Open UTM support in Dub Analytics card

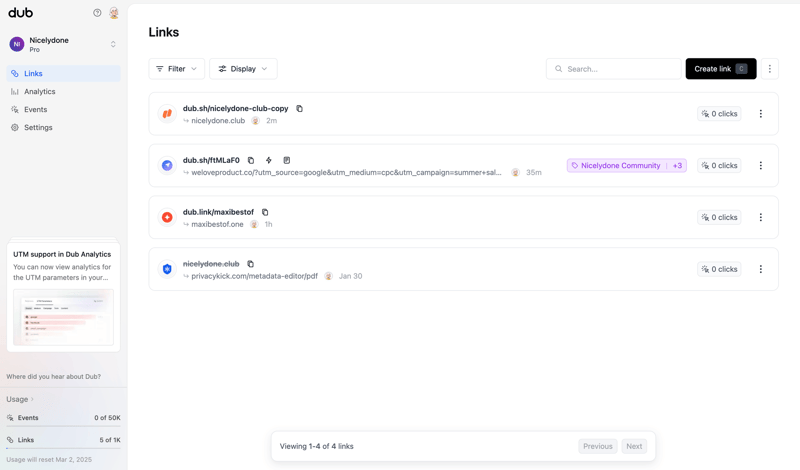pos(63,297)
